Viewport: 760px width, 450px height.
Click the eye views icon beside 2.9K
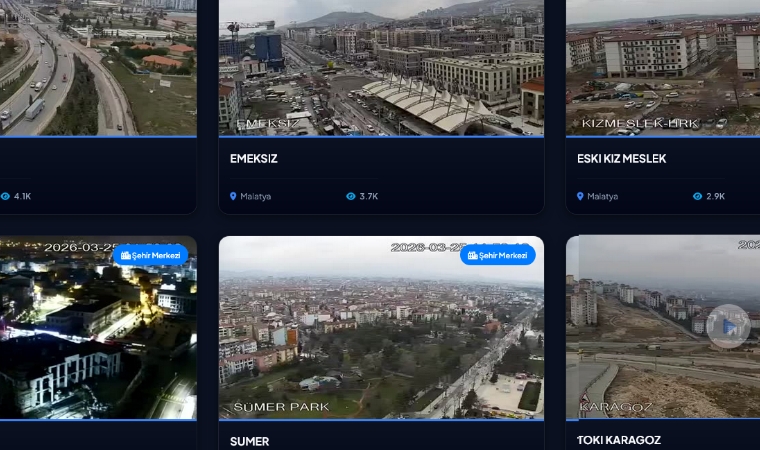[697, 196]
